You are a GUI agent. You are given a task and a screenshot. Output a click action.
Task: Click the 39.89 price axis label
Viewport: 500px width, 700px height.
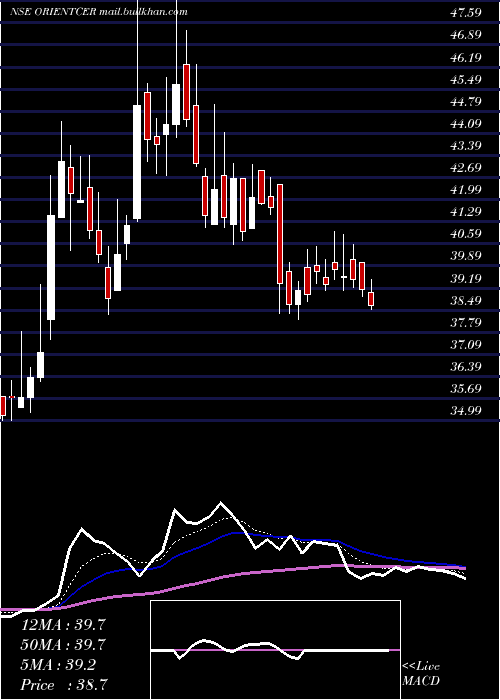pos(466,255)
